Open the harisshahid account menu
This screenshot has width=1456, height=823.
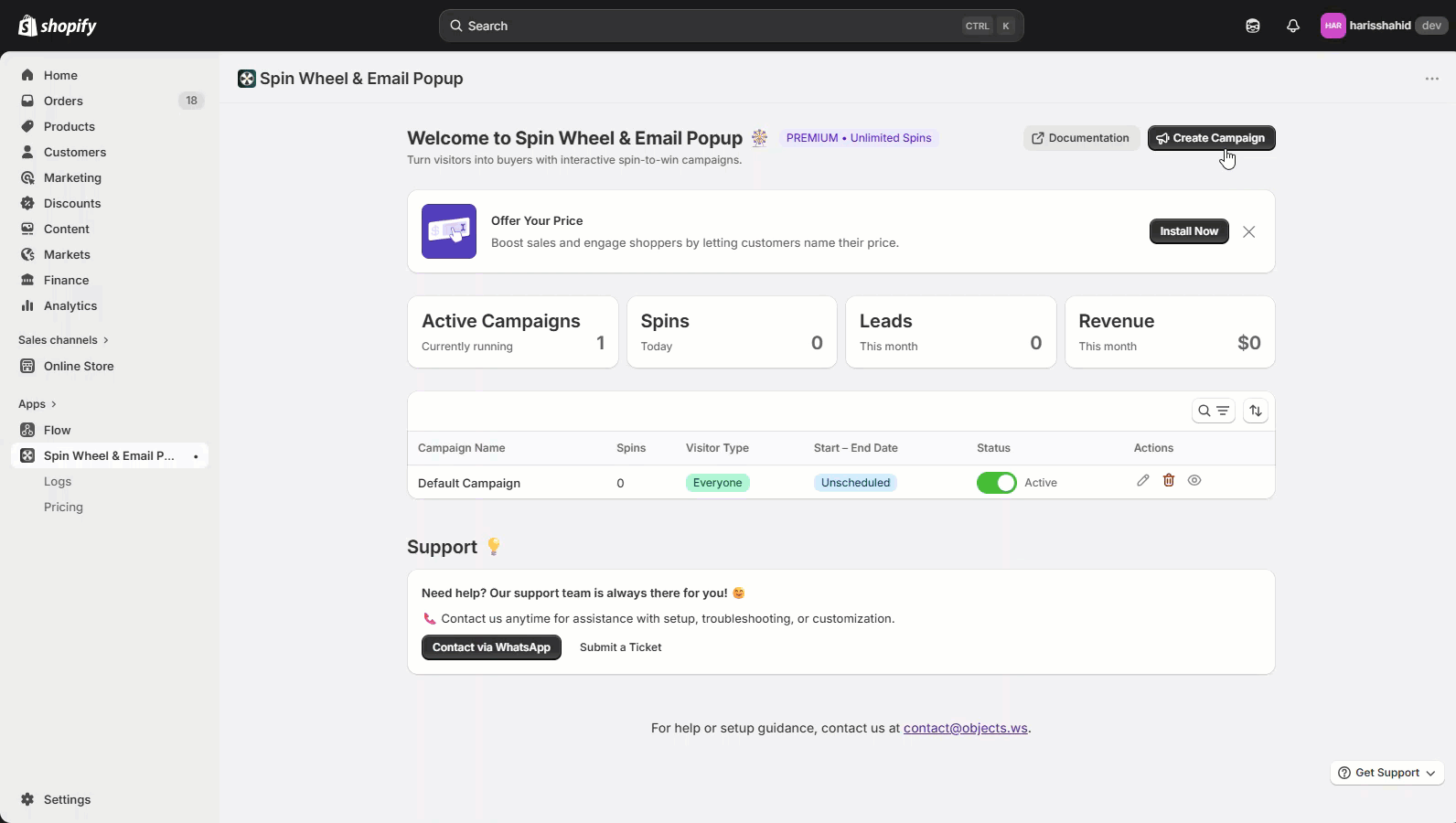pyautogui.click(x=1384, y=26)
